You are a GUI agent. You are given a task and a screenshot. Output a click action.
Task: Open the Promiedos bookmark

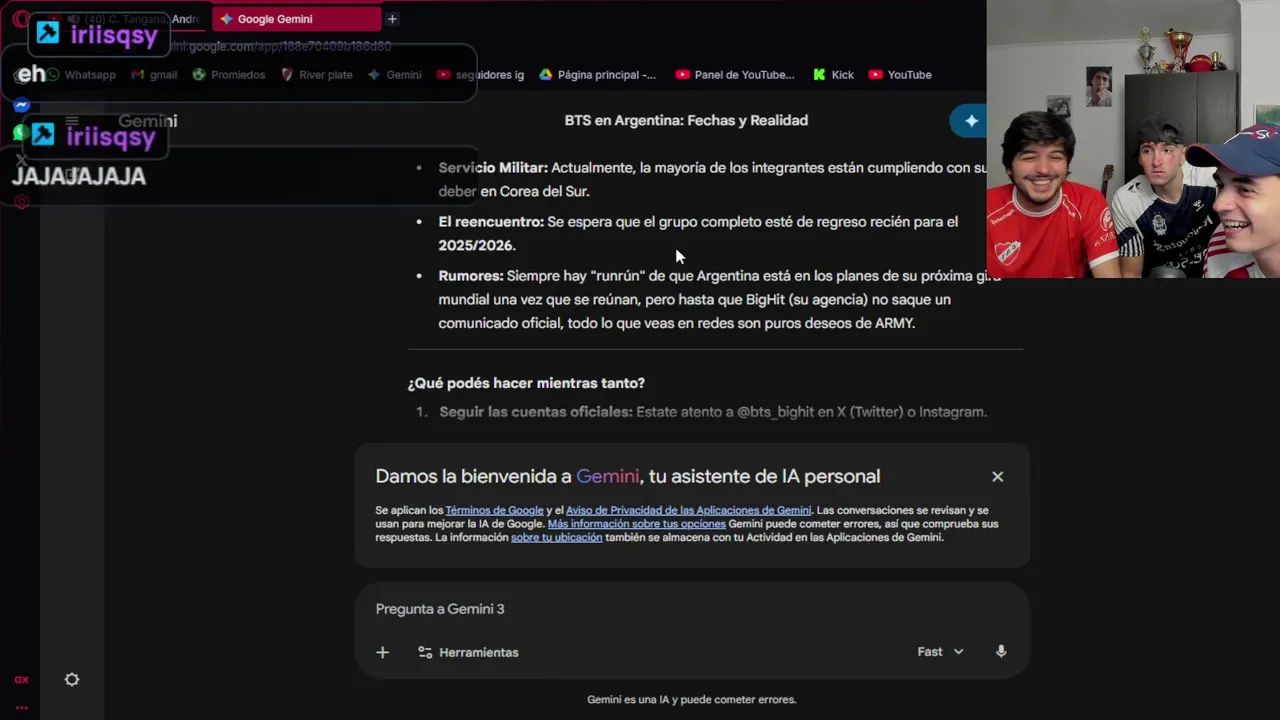[x=228, y=75]
